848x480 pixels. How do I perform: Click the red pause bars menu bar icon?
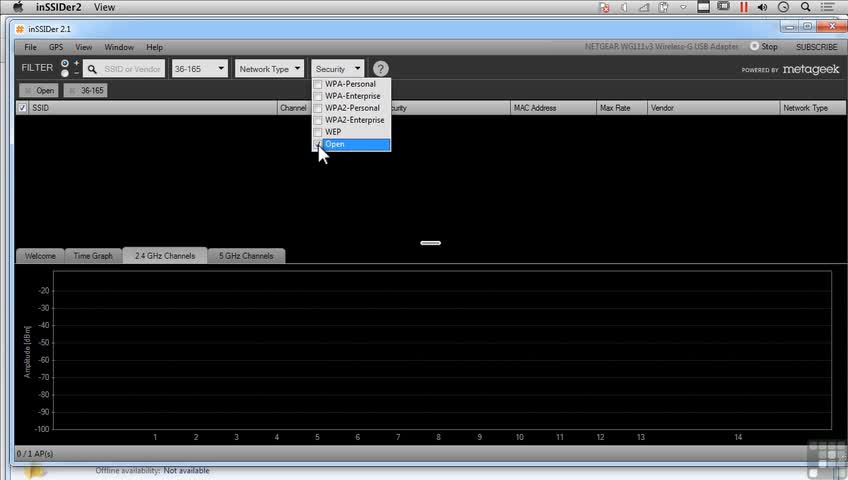tap(744, 7)
